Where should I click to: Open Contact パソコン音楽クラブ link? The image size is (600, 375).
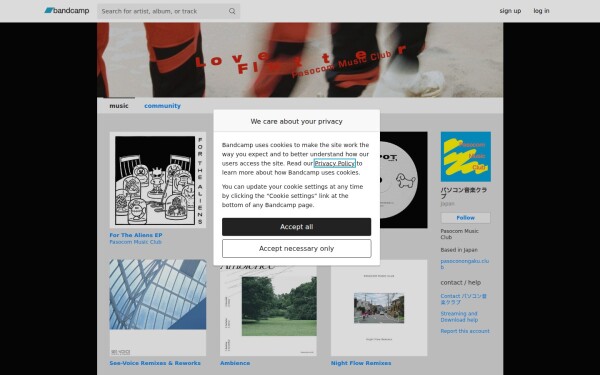coord(463,299)
